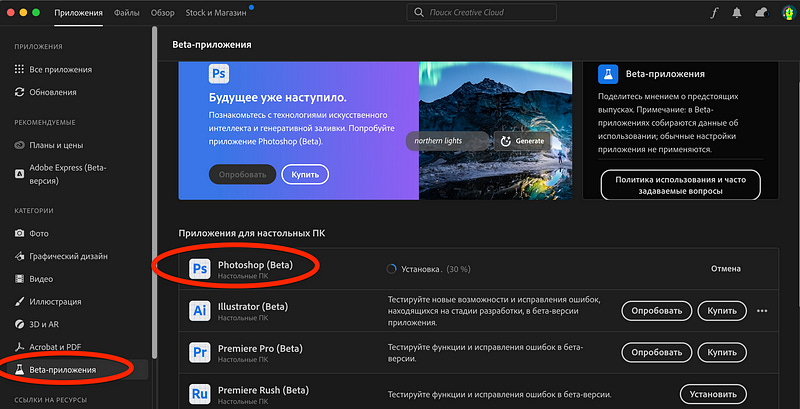Image resolution: width=800 pixels, height=409 pixels.
Task: Select the Иллюстрация category
Action: coord(56,301)
